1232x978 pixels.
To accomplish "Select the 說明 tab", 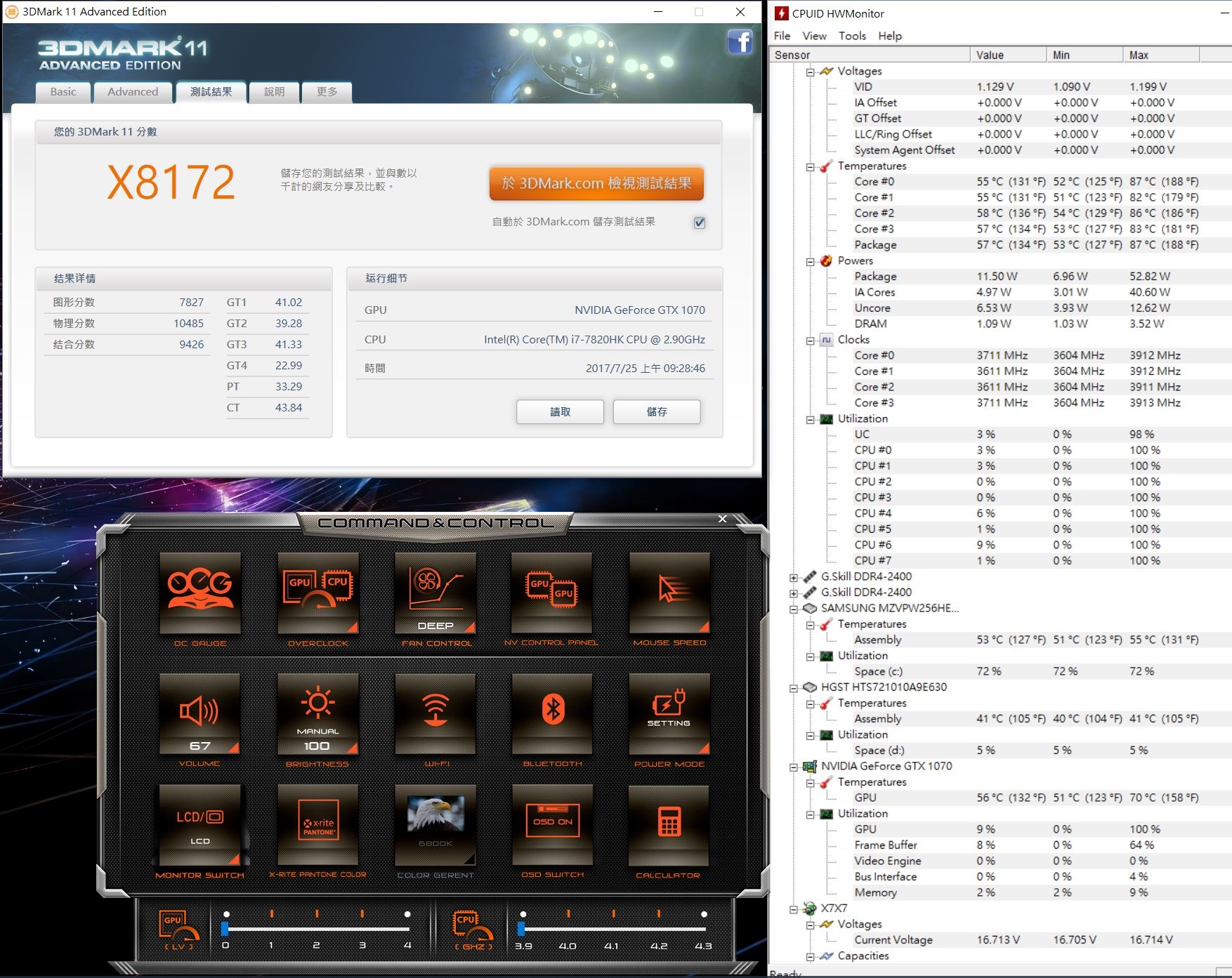I will click(x=274, y=92).
